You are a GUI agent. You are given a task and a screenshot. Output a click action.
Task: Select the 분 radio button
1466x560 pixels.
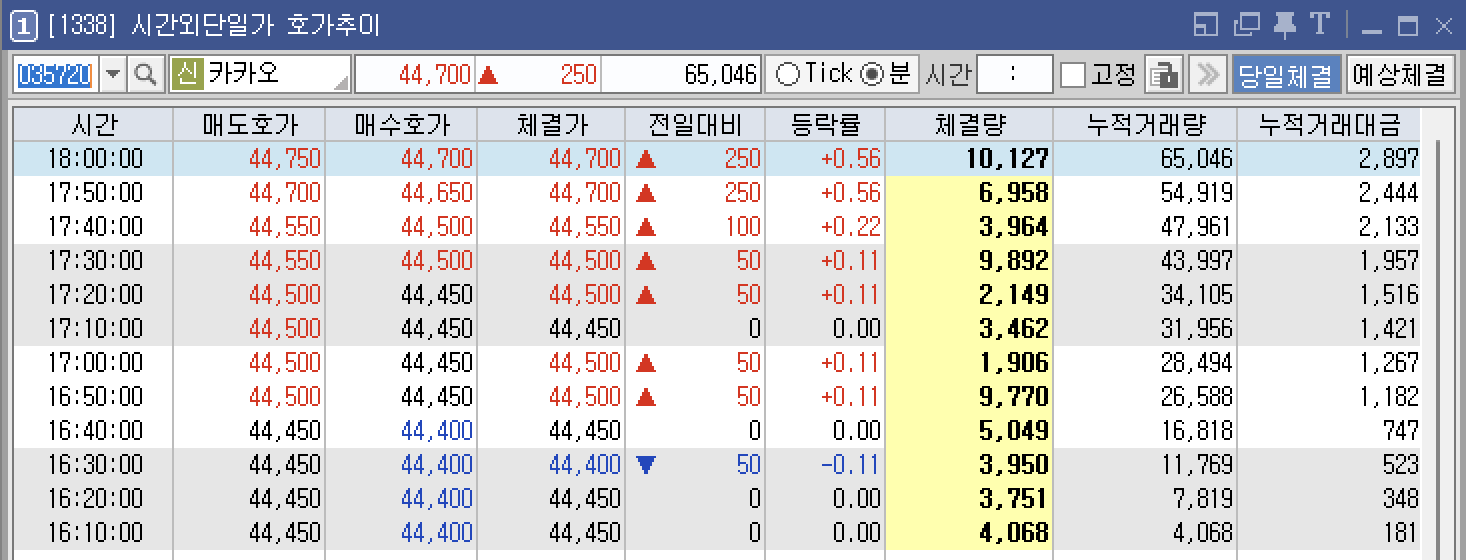click(873, 74)
